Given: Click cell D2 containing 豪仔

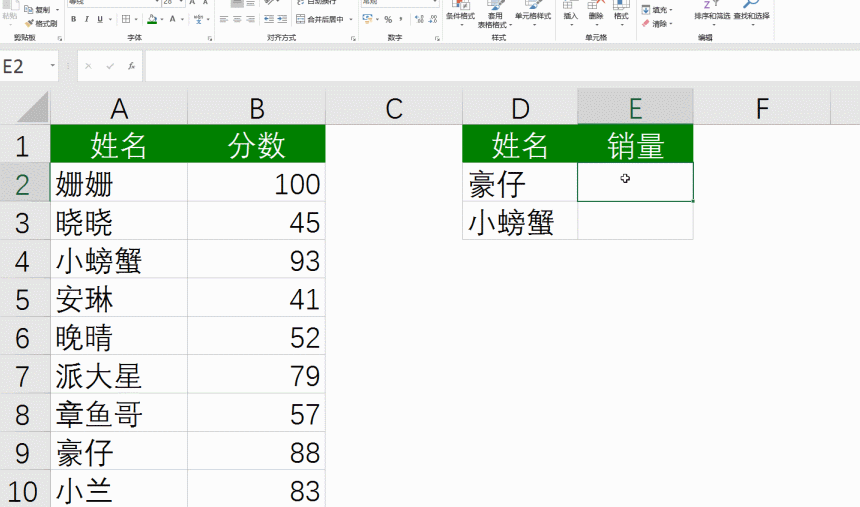Looking at the screenshot, I should [520, 184].
